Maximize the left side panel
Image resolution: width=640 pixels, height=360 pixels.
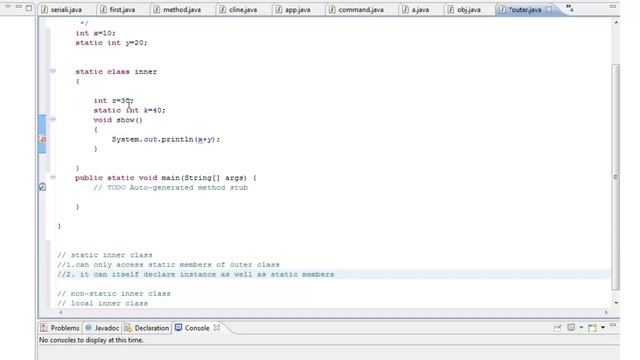[x=29, y=7]
